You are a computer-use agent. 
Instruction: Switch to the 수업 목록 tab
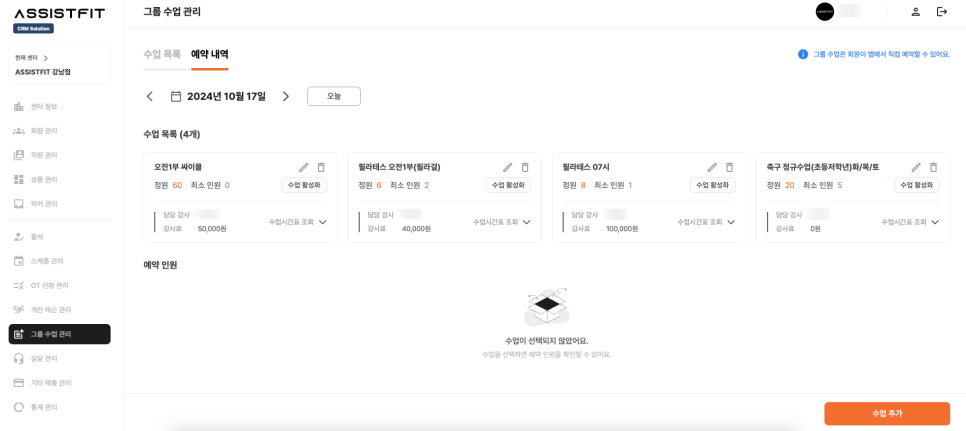(162, 54)
